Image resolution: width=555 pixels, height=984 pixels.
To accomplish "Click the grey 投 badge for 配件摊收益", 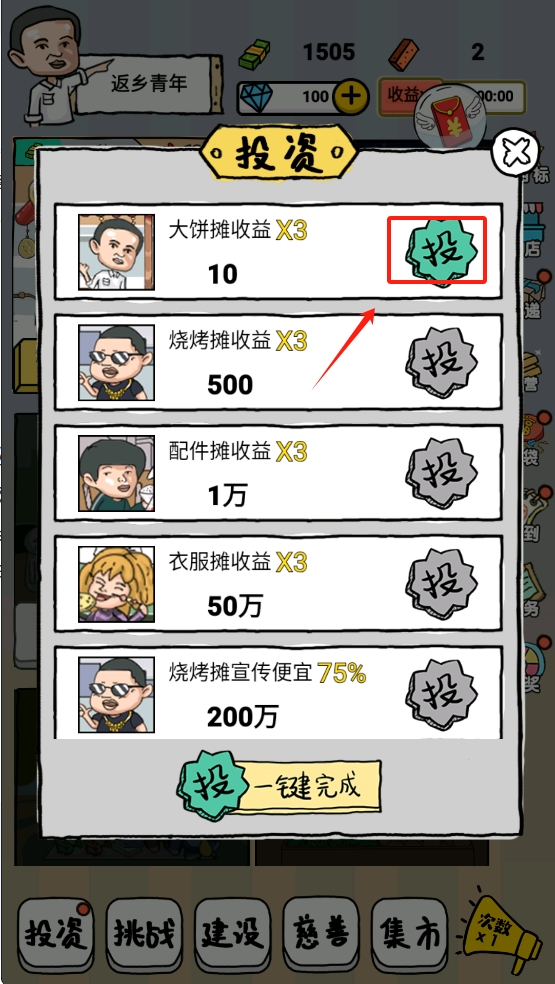I will (442, 473).
